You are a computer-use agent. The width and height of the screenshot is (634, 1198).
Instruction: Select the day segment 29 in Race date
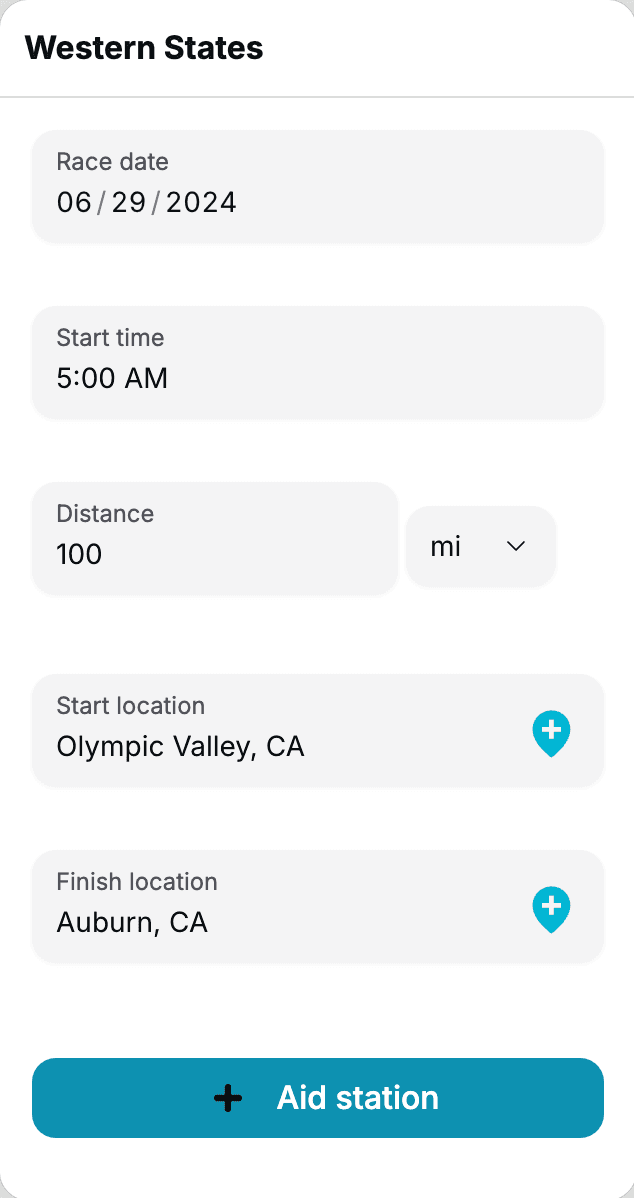(129, 203)
